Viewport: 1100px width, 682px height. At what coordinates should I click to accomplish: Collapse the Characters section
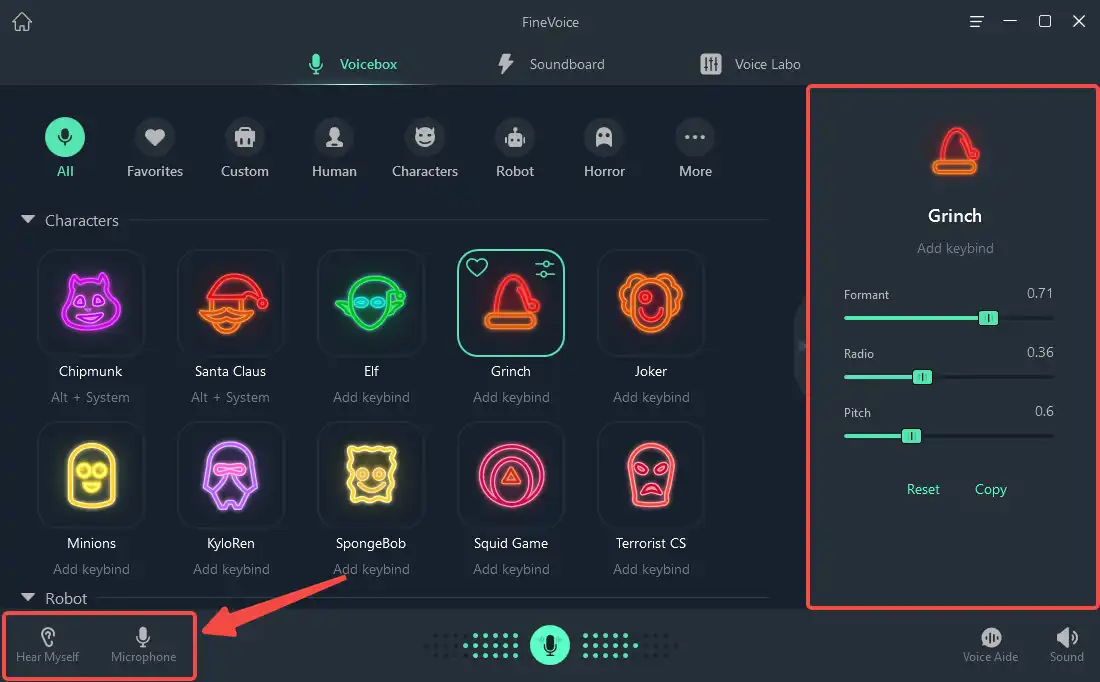pos(28,220)
